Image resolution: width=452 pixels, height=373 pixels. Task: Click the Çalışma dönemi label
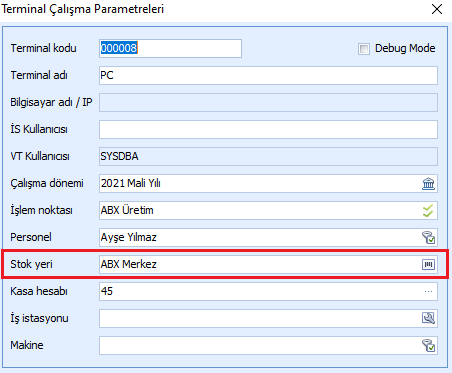coord(47,183)
